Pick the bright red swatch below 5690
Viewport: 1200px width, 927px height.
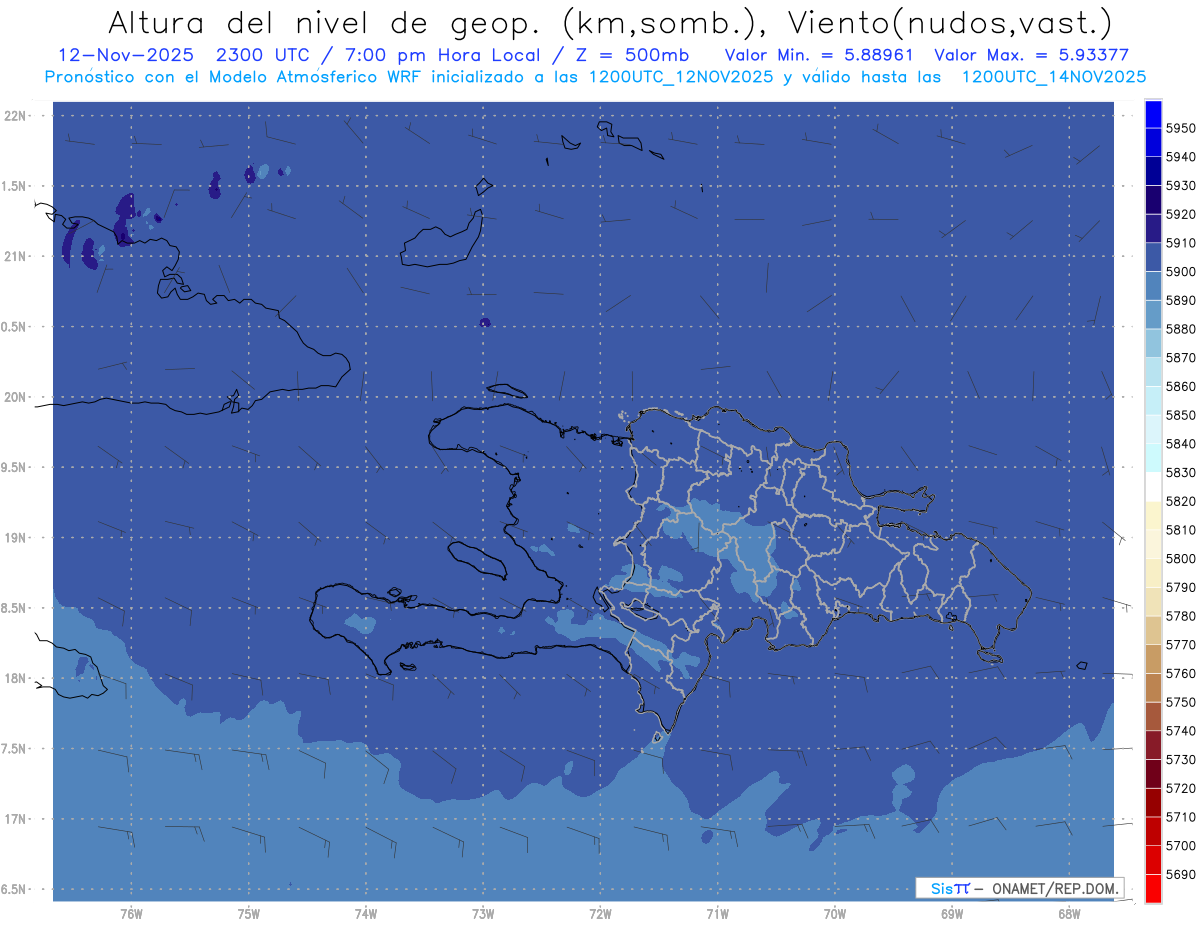click(1153, 889)
